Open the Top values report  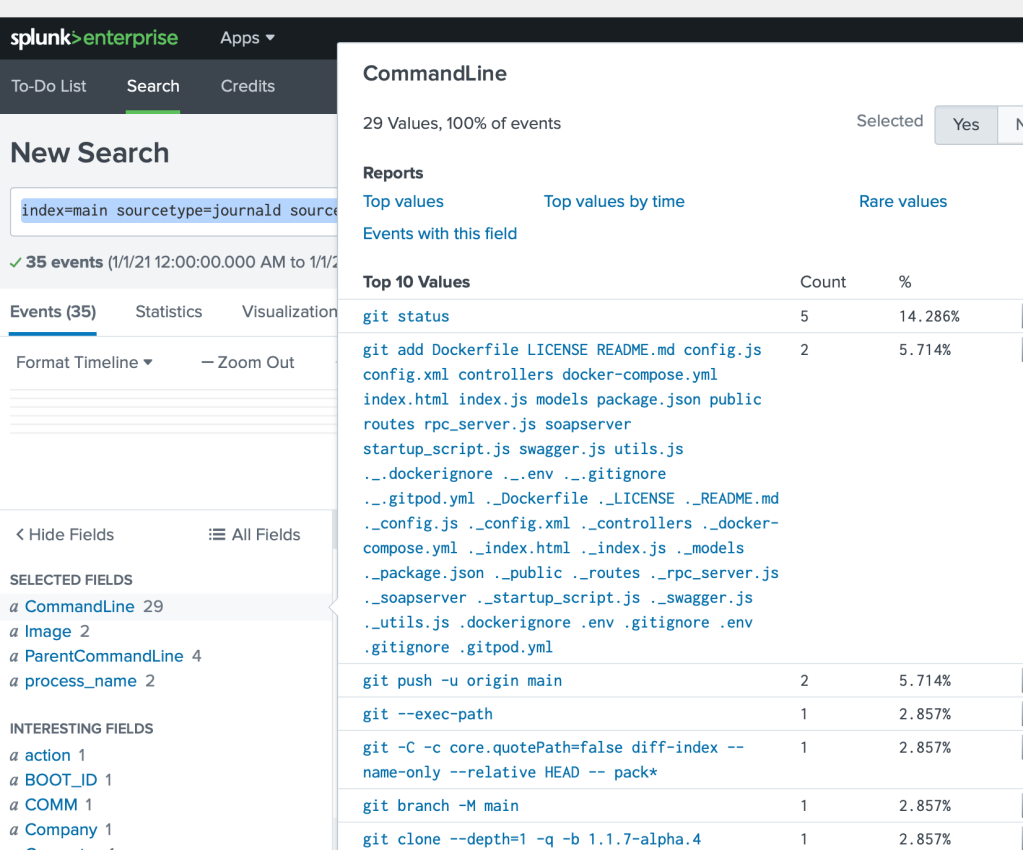(403, 201)
